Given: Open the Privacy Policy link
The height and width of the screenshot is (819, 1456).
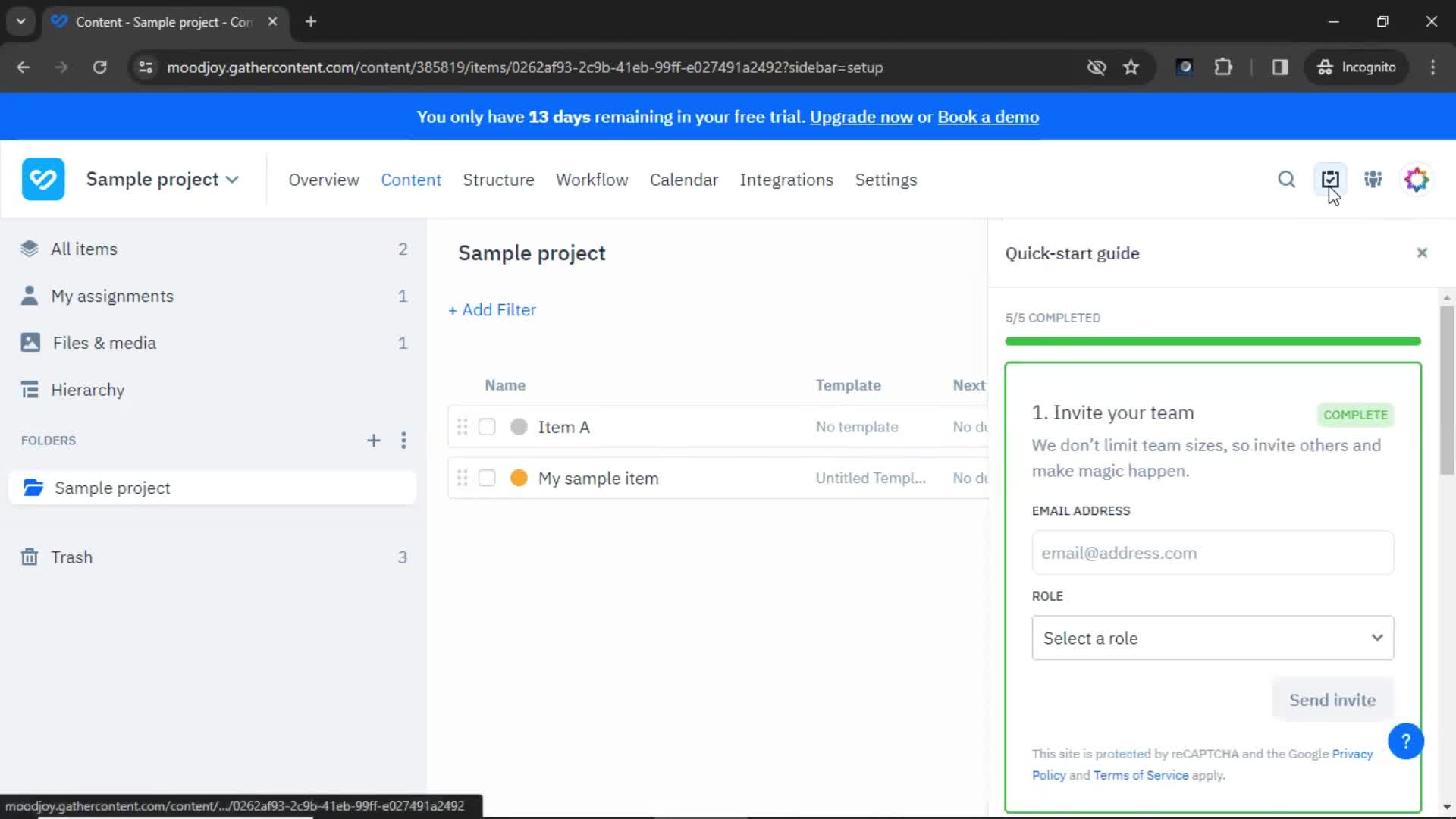Looking at the screenshot, I should coord(1352,754).
